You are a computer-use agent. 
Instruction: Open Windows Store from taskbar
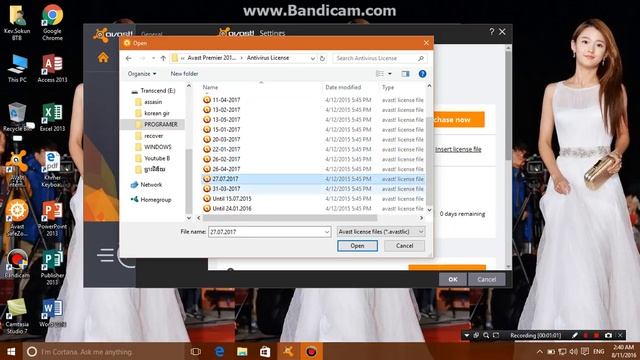(265, 351)
